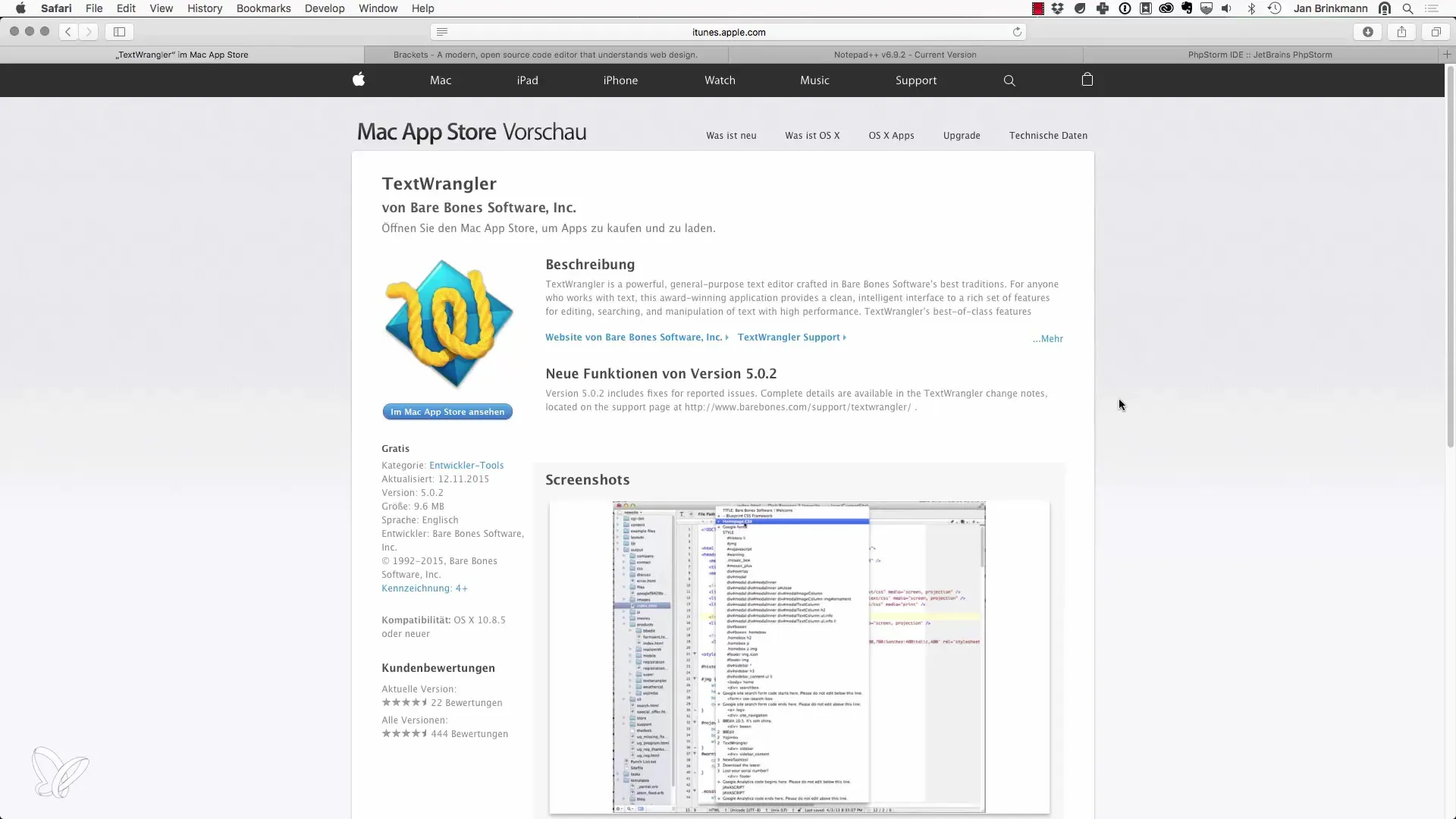Reload the page with the refresh icon
The height and width of the screenshot is (819, 1456).
[x=1017, y=32]
